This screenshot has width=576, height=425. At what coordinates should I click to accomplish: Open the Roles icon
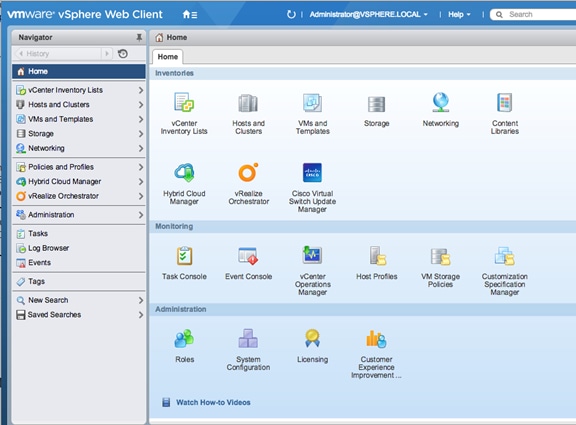[184, 338]
